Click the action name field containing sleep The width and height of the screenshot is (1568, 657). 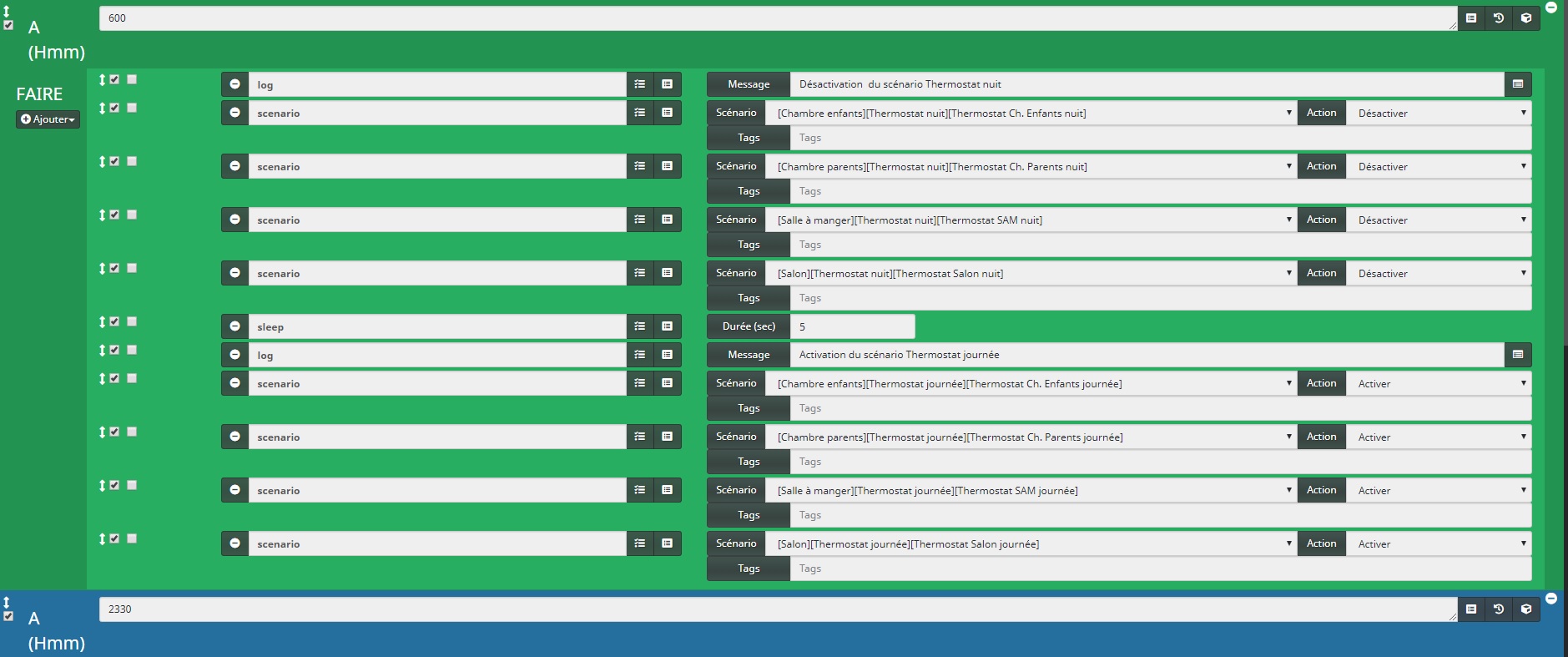(x=437, y=326)
